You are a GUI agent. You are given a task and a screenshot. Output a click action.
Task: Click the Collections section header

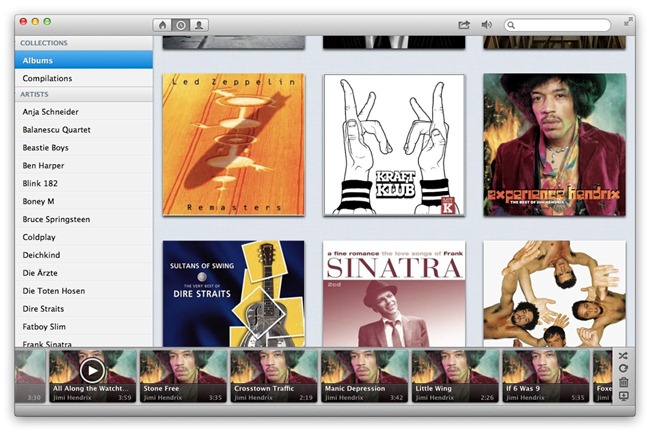click(x=84, y=43)
